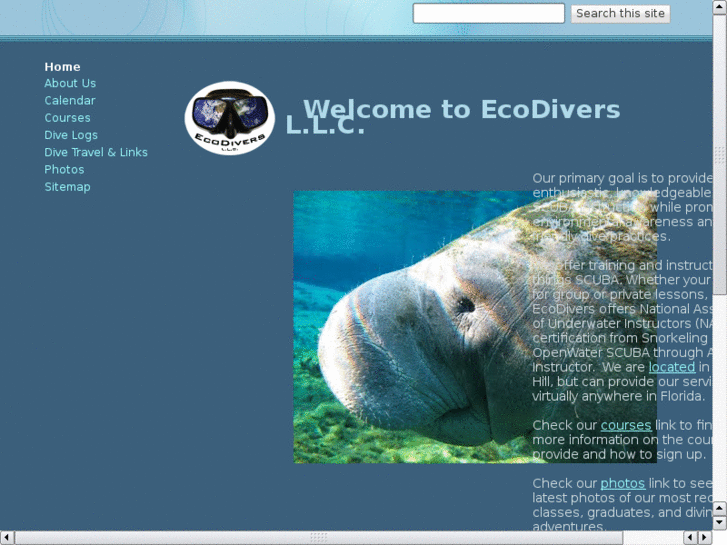Visit the Sitemap page
727x545 pixels.
click(67, 187)
